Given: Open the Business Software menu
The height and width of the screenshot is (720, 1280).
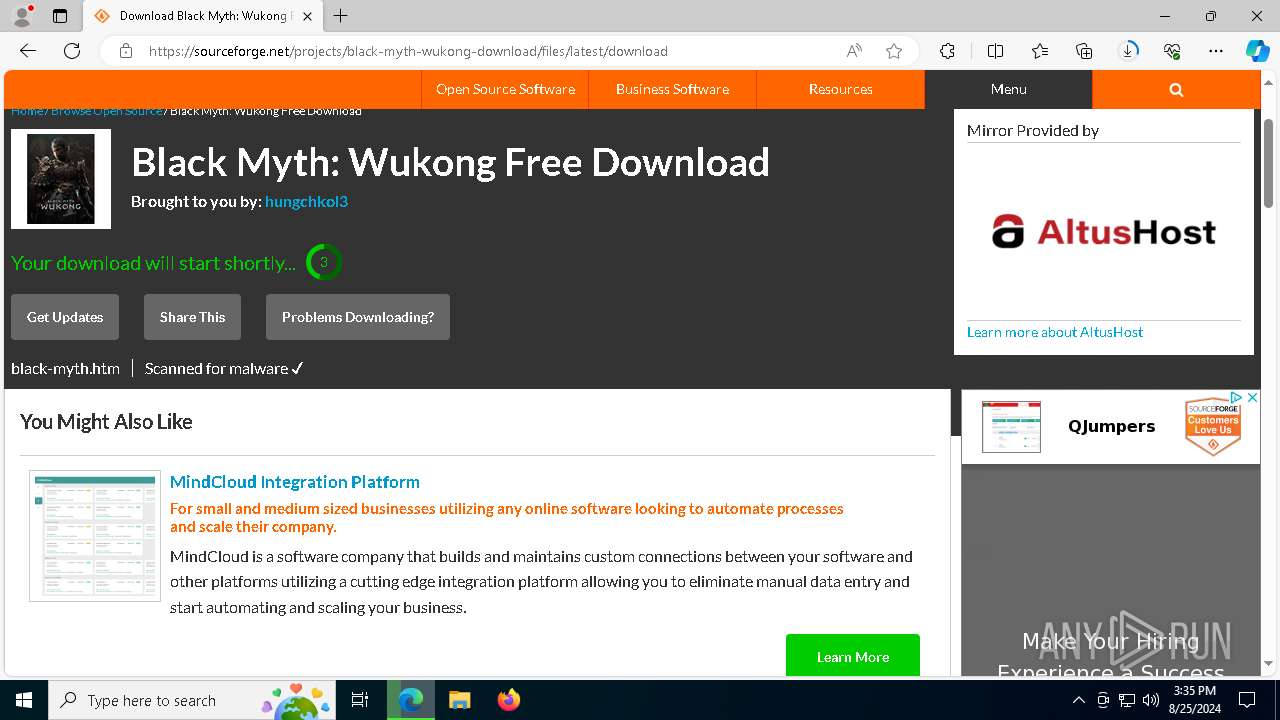Looking at the screenshot, I should [672, 89].
